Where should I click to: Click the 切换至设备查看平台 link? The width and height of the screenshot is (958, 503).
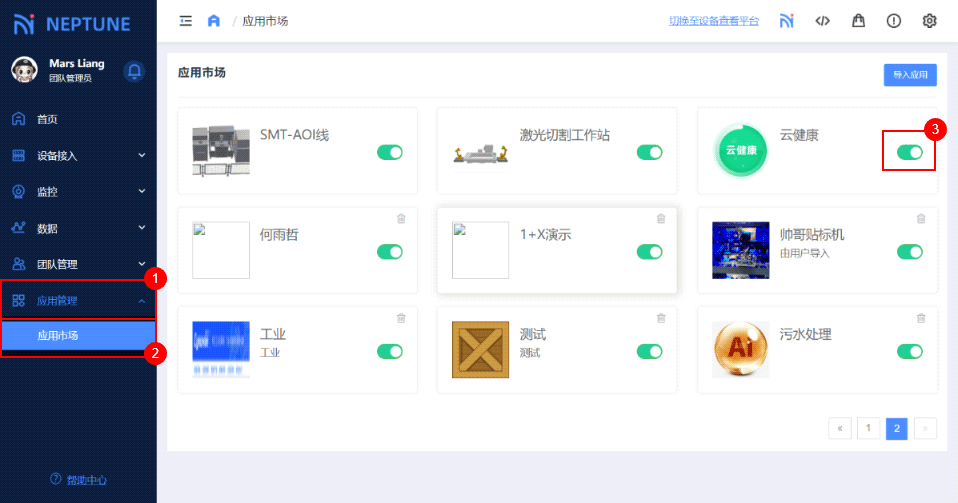pos(714,21)
